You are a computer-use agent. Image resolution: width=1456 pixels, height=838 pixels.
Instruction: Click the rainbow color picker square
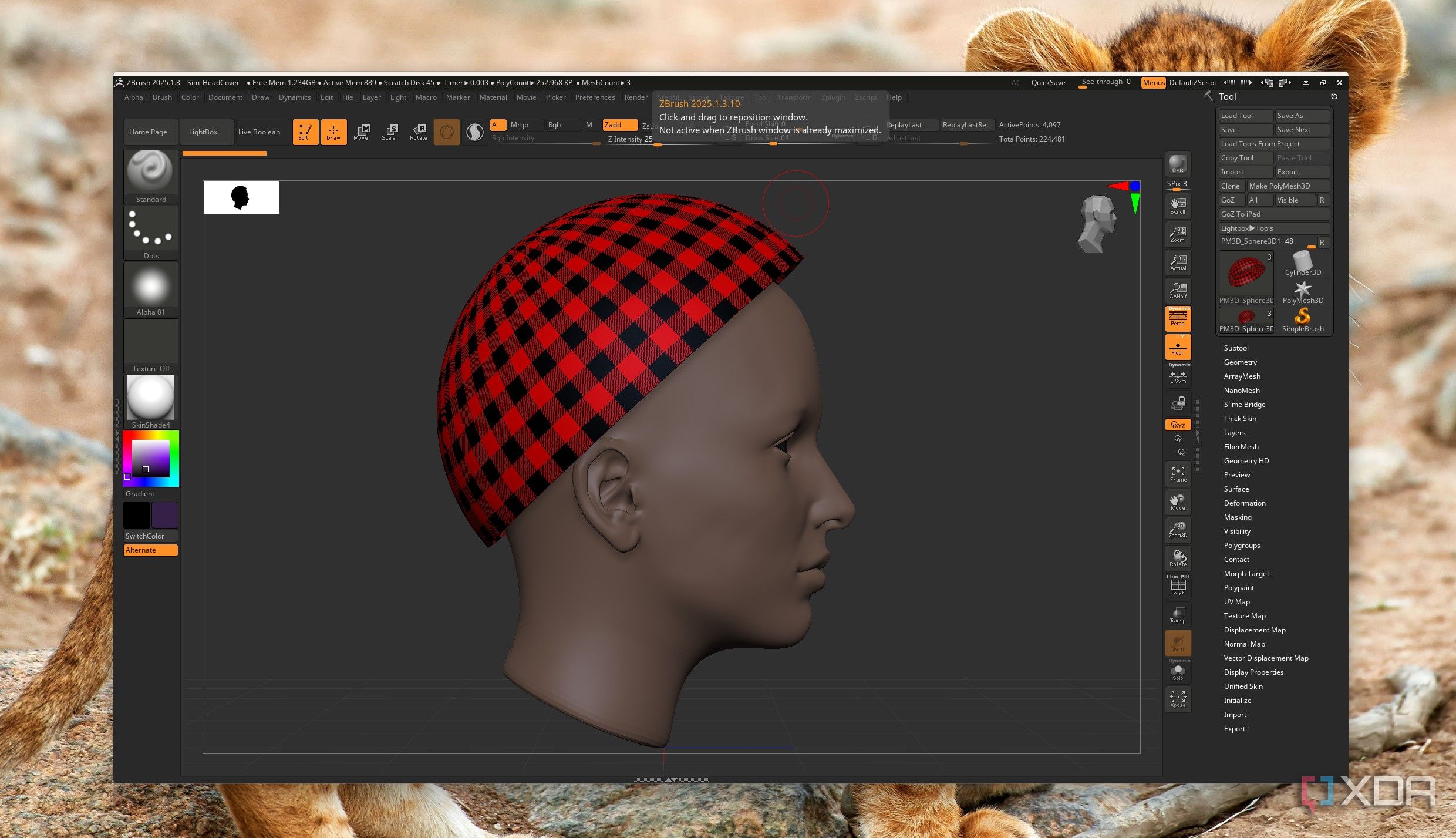pyautogui.click(x=151, y=459)
